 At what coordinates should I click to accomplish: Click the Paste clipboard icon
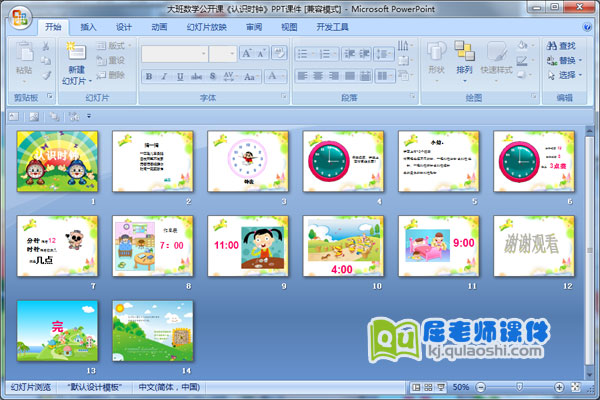tap(24, 52)
